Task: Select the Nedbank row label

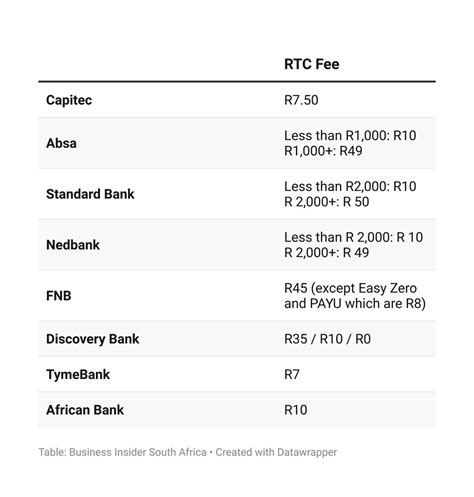Action: pyautogui.click(x=73, y=245)
